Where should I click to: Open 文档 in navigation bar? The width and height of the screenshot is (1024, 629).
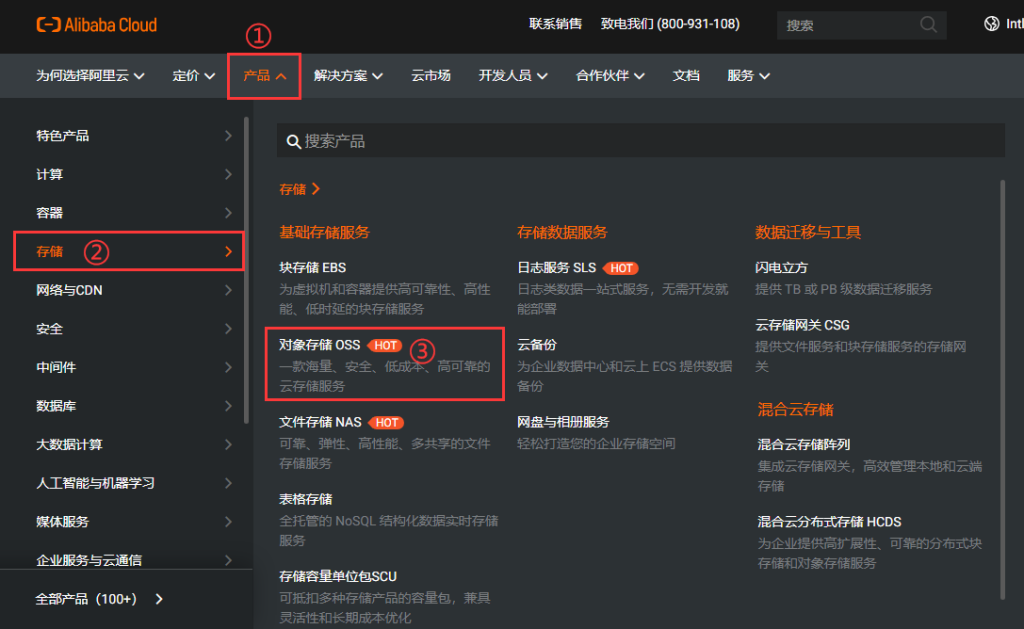tap(686, 76)
